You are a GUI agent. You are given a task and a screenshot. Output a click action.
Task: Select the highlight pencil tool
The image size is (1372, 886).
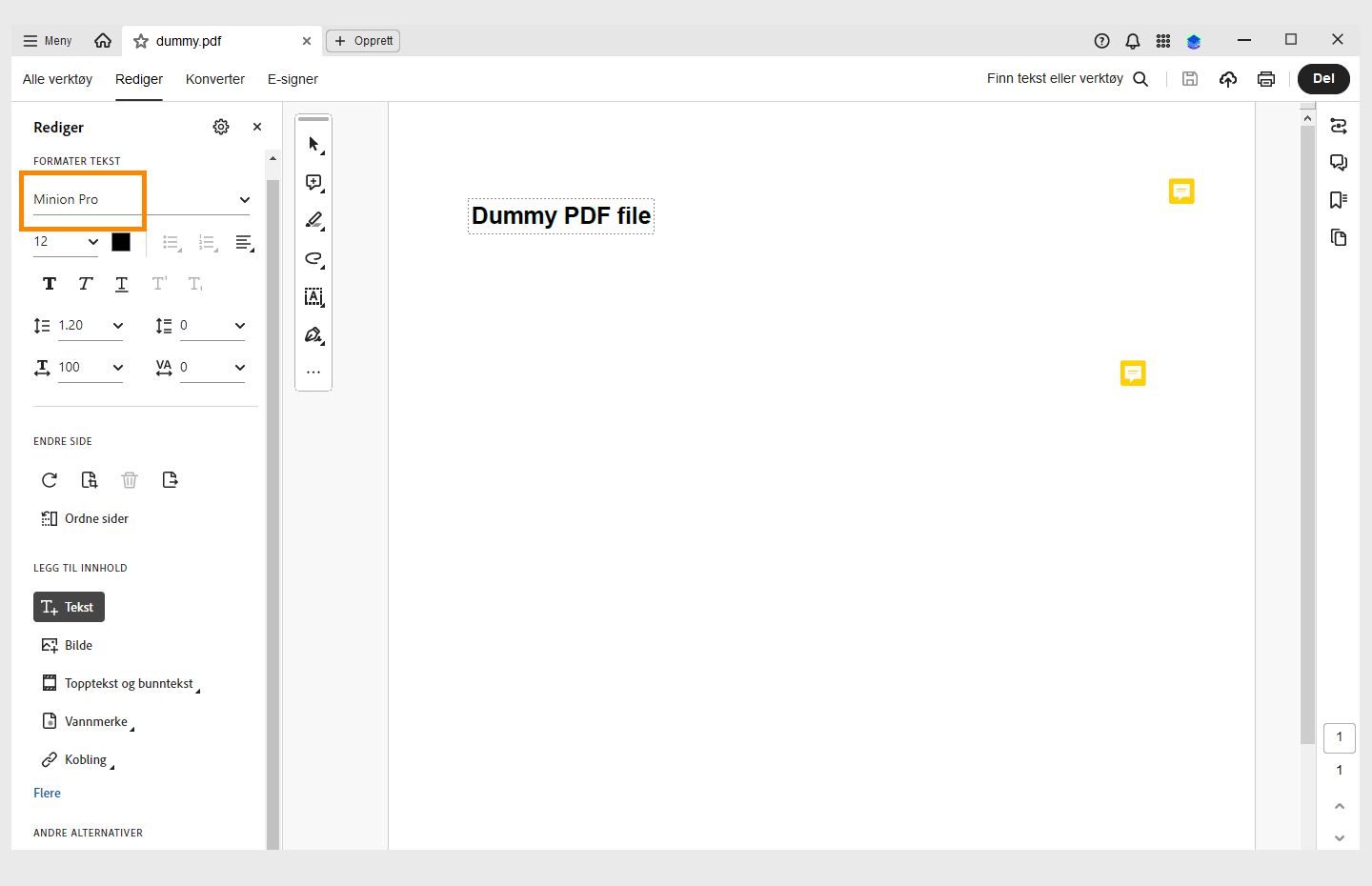(313, 220)
